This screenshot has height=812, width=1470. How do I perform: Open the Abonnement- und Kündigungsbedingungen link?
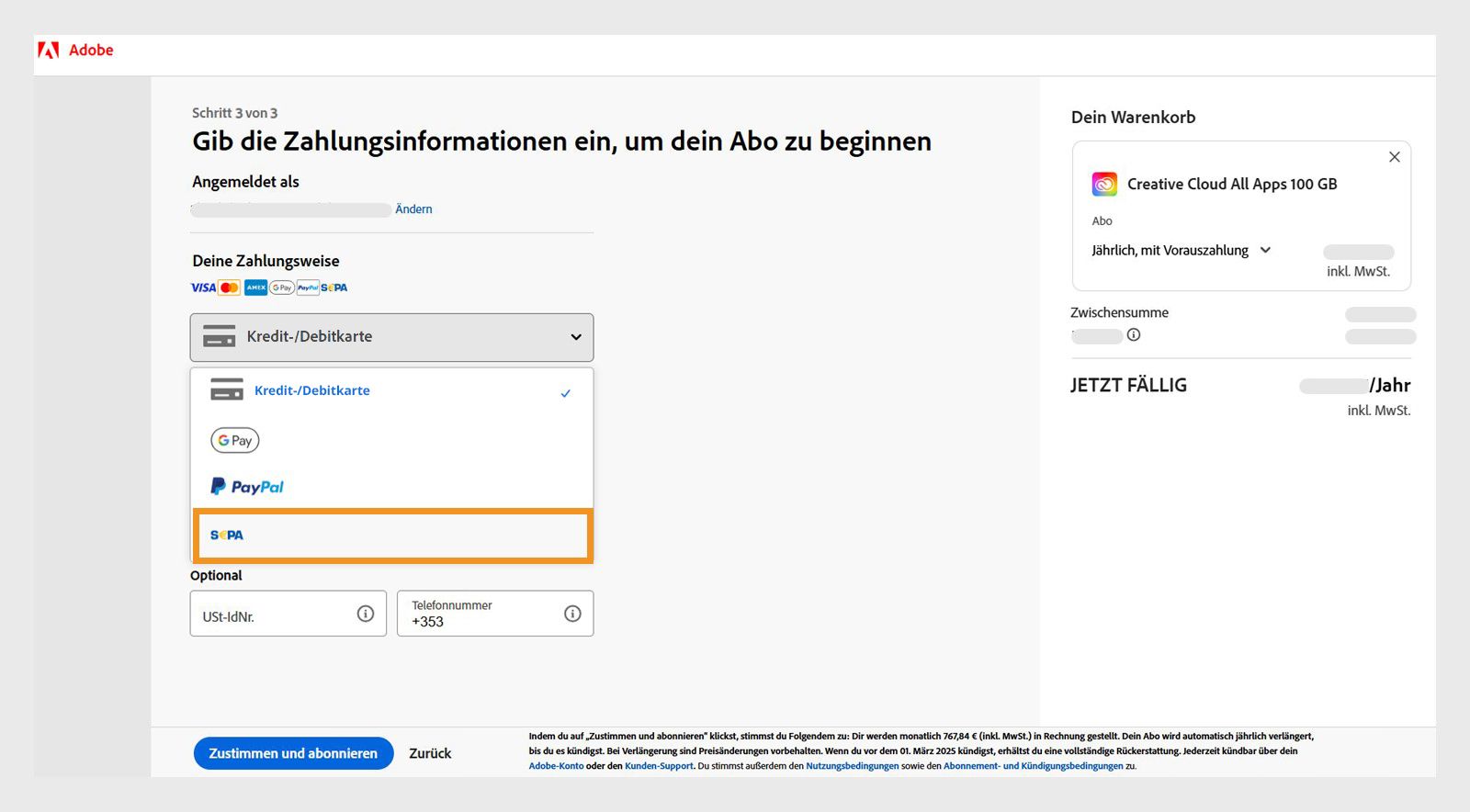1034,766
